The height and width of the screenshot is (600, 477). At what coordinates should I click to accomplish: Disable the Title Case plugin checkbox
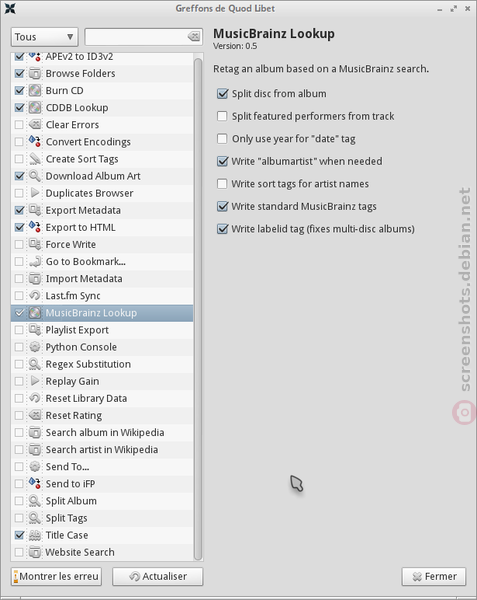(19, 535)
